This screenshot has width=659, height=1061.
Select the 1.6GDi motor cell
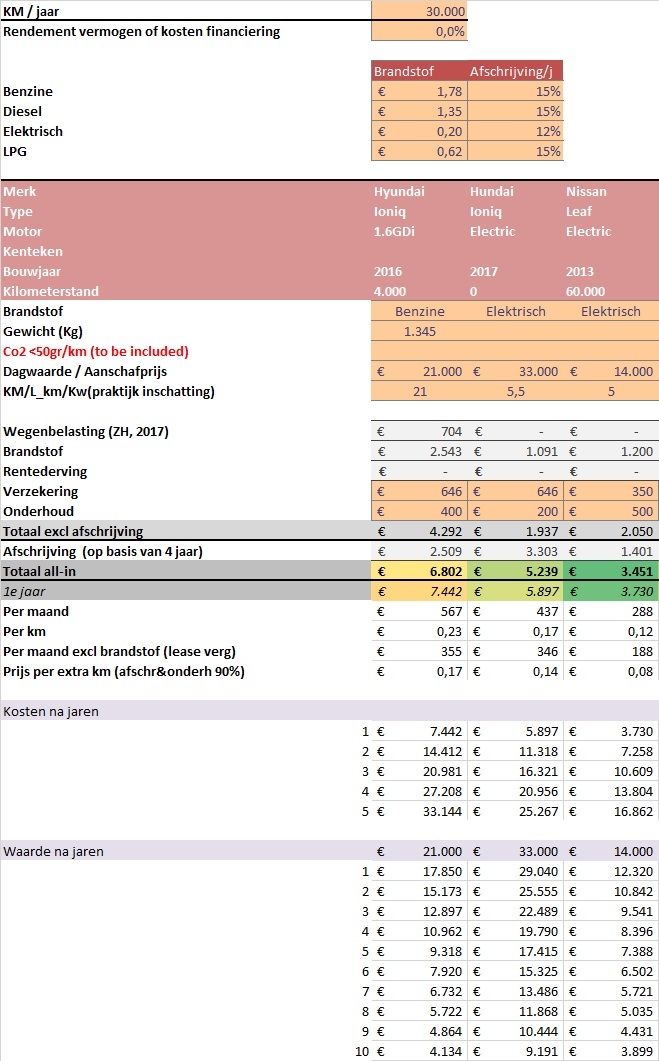[x=419, y=231]
